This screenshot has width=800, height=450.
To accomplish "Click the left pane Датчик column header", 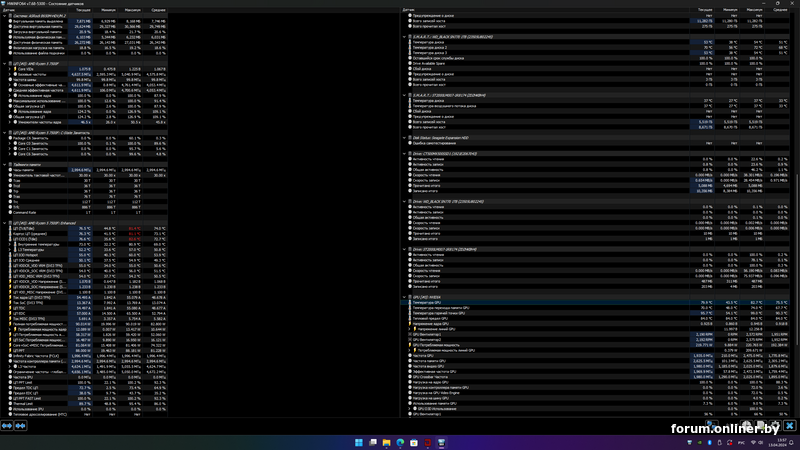I will point(34,10).
